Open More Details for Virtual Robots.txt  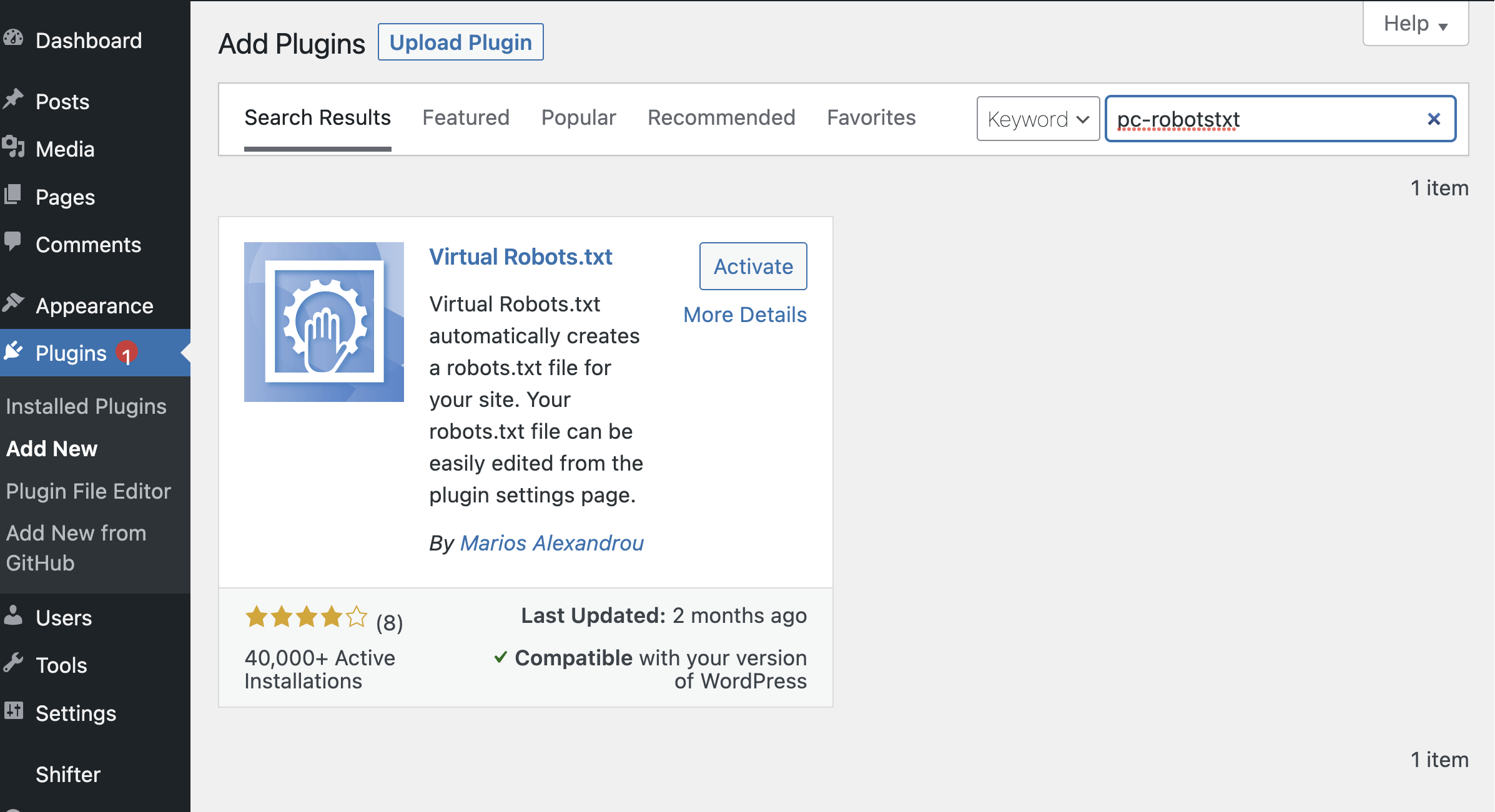click(x=745, y=315)
